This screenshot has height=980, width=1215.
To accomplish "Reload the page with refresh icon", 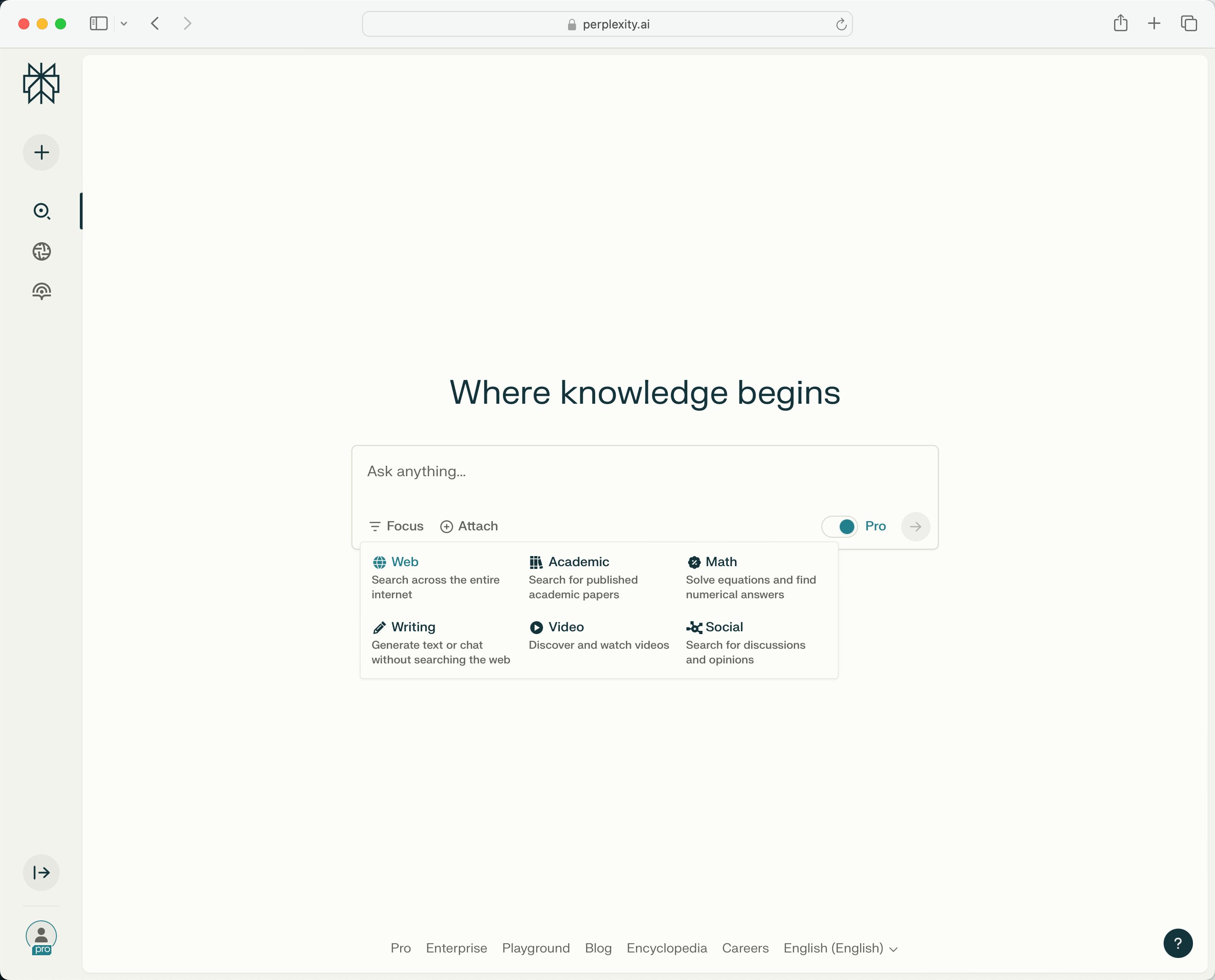I will pos(841,24).
